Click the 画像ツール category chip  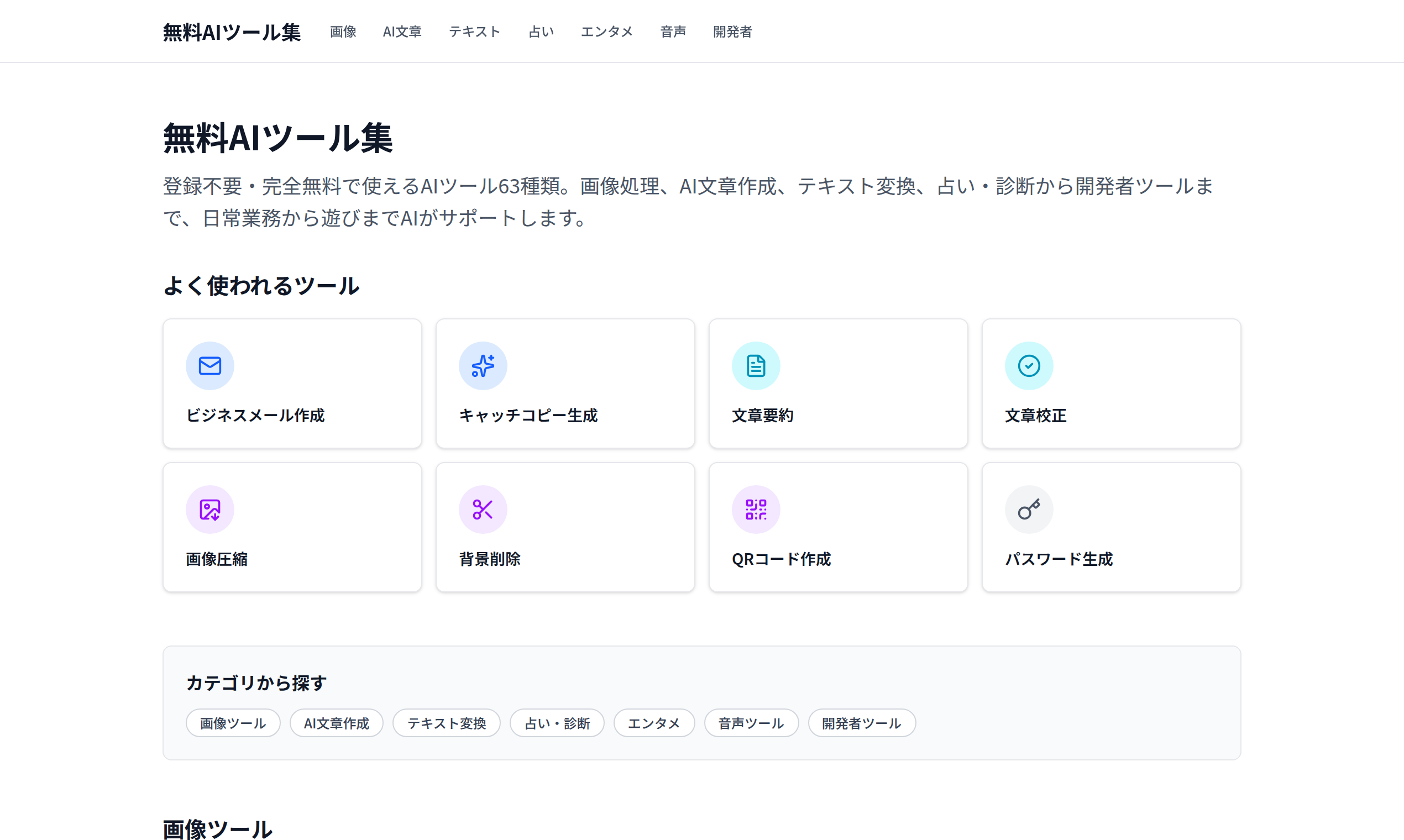tap(232, 723)
